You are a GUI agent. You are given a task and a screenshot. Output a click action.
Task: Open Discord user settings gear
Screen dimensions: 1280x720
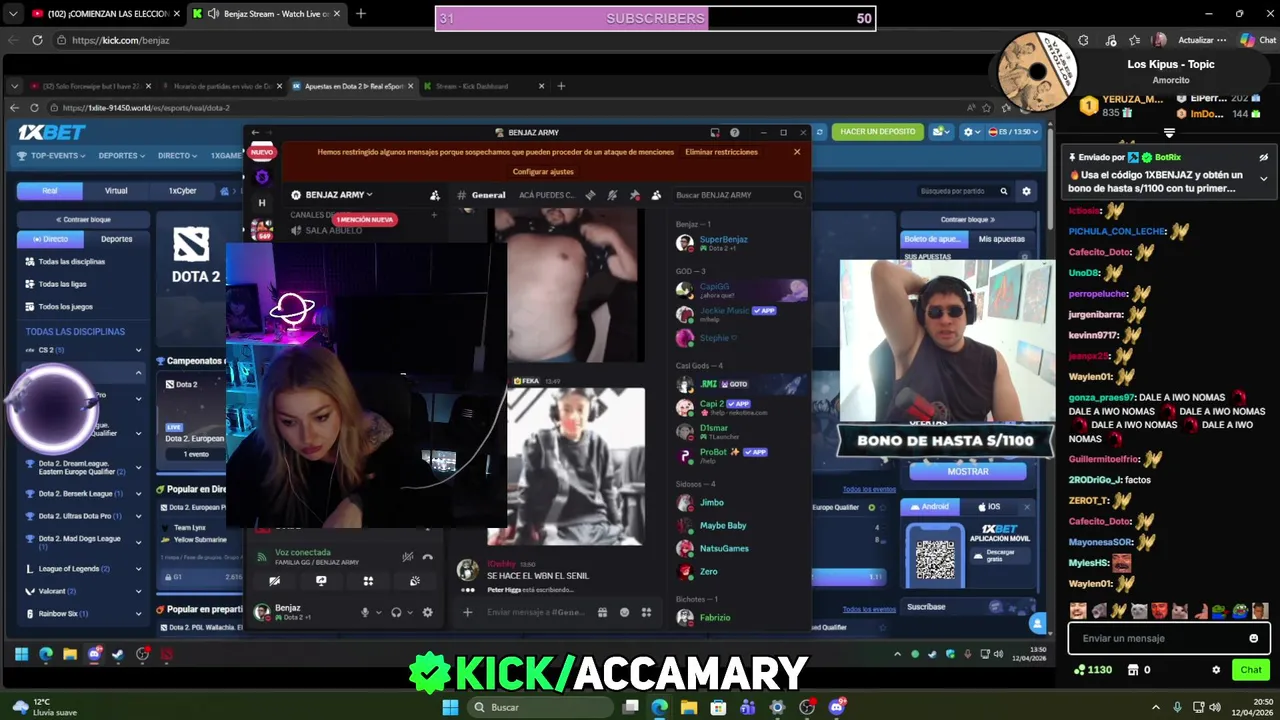pos(427,612)
